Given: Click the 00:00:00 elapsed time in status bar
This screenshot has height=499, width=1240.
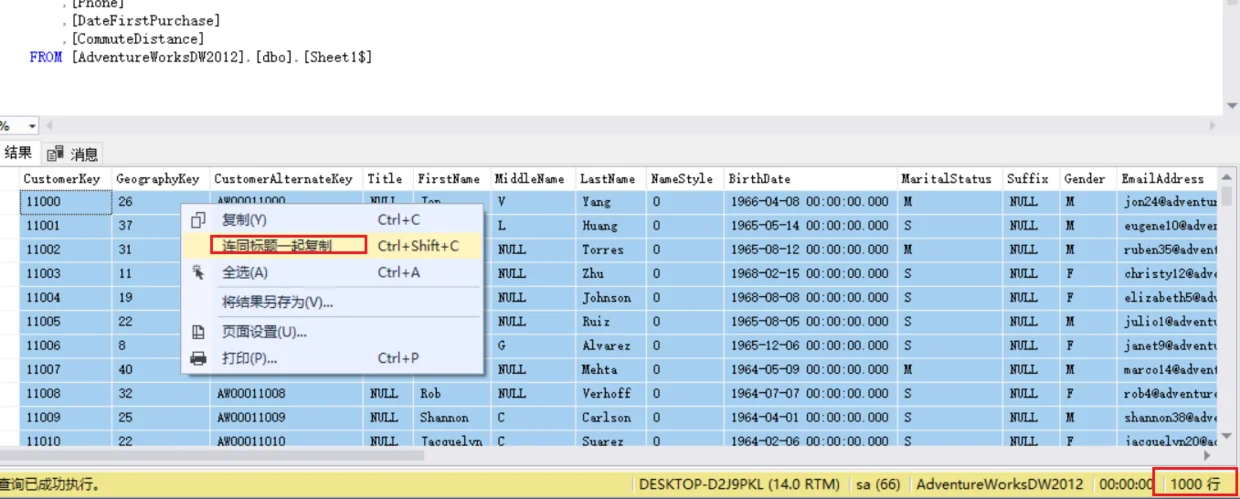Looking at the screenshot, I should coord(1126,484).
